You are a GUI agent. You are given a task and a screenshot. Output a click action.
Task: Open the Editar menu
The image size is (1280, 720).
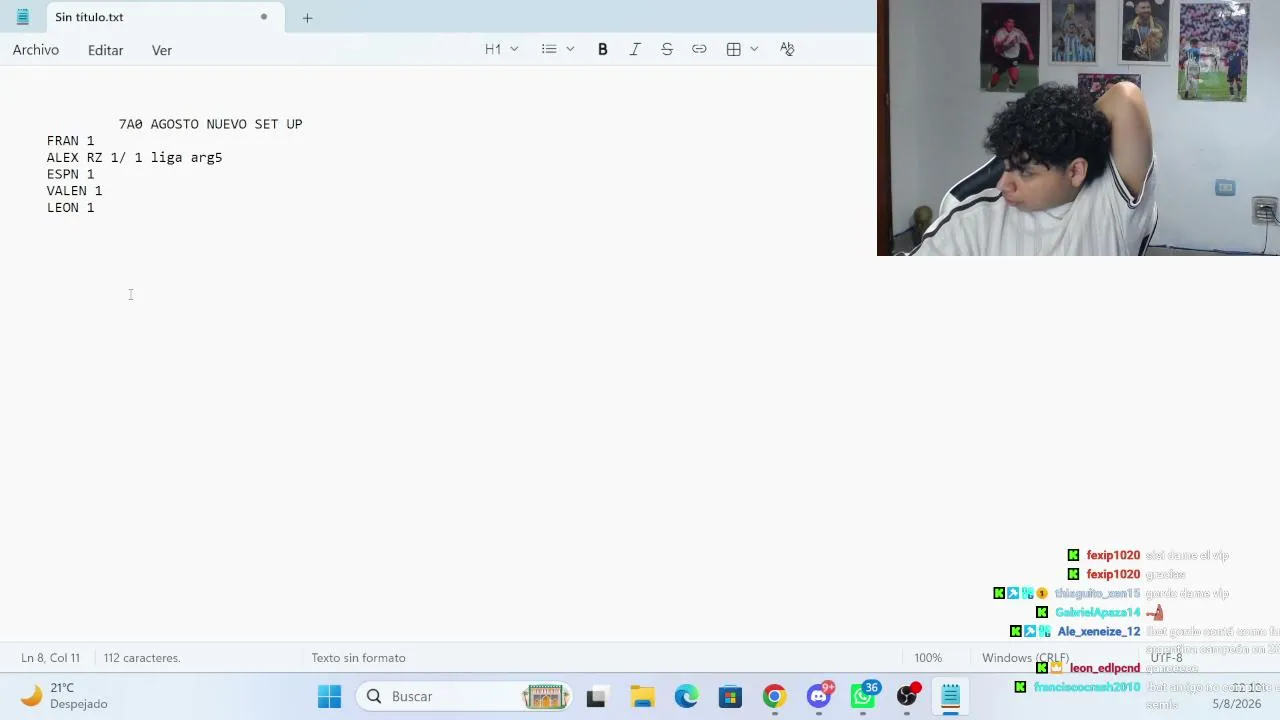[x=105, y=50]
